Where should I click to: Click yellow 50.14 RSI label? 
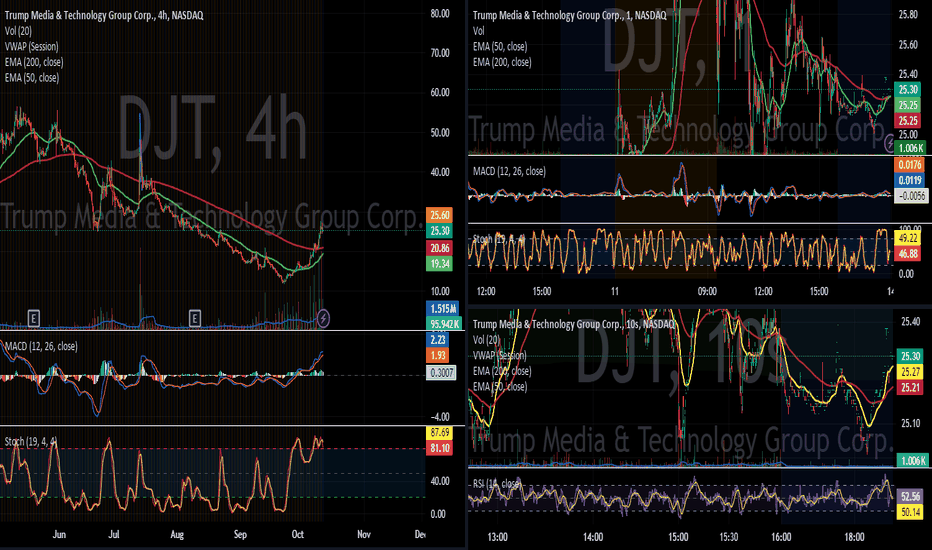[x=911, y=511]
